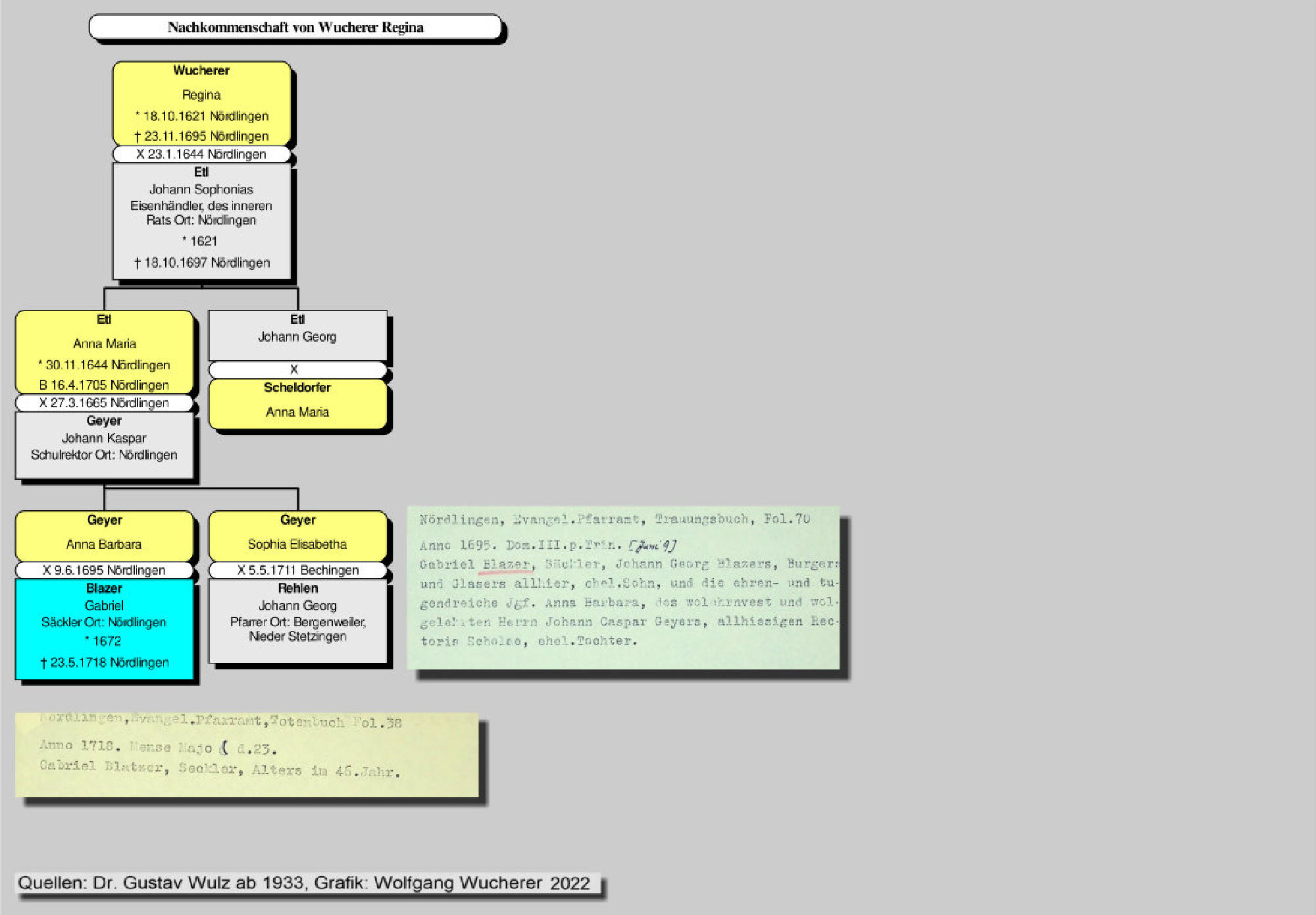Select the cyan Blazer Gabriel box

coord(104,629)
